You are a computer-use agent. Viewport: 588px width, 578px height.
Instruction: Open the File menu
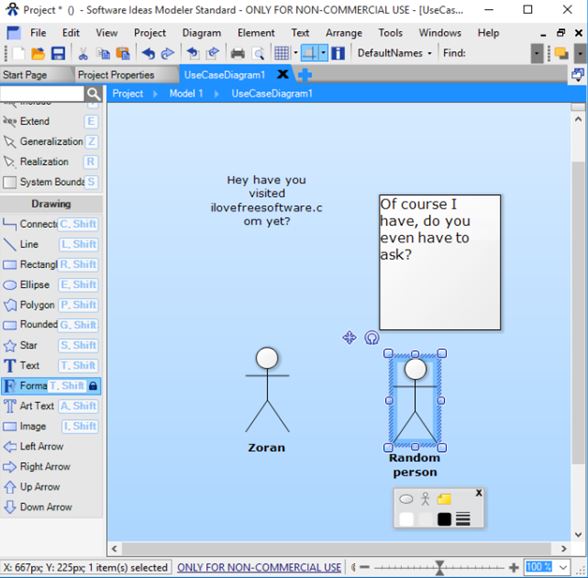(38, 33)
